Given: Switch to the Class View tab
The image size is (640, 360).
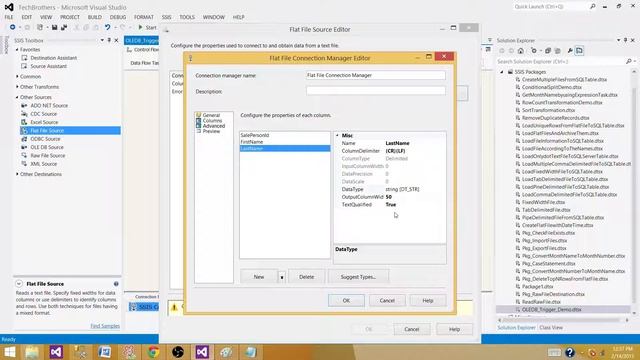Looking at the screenshot, I should (x=551, y=327).
